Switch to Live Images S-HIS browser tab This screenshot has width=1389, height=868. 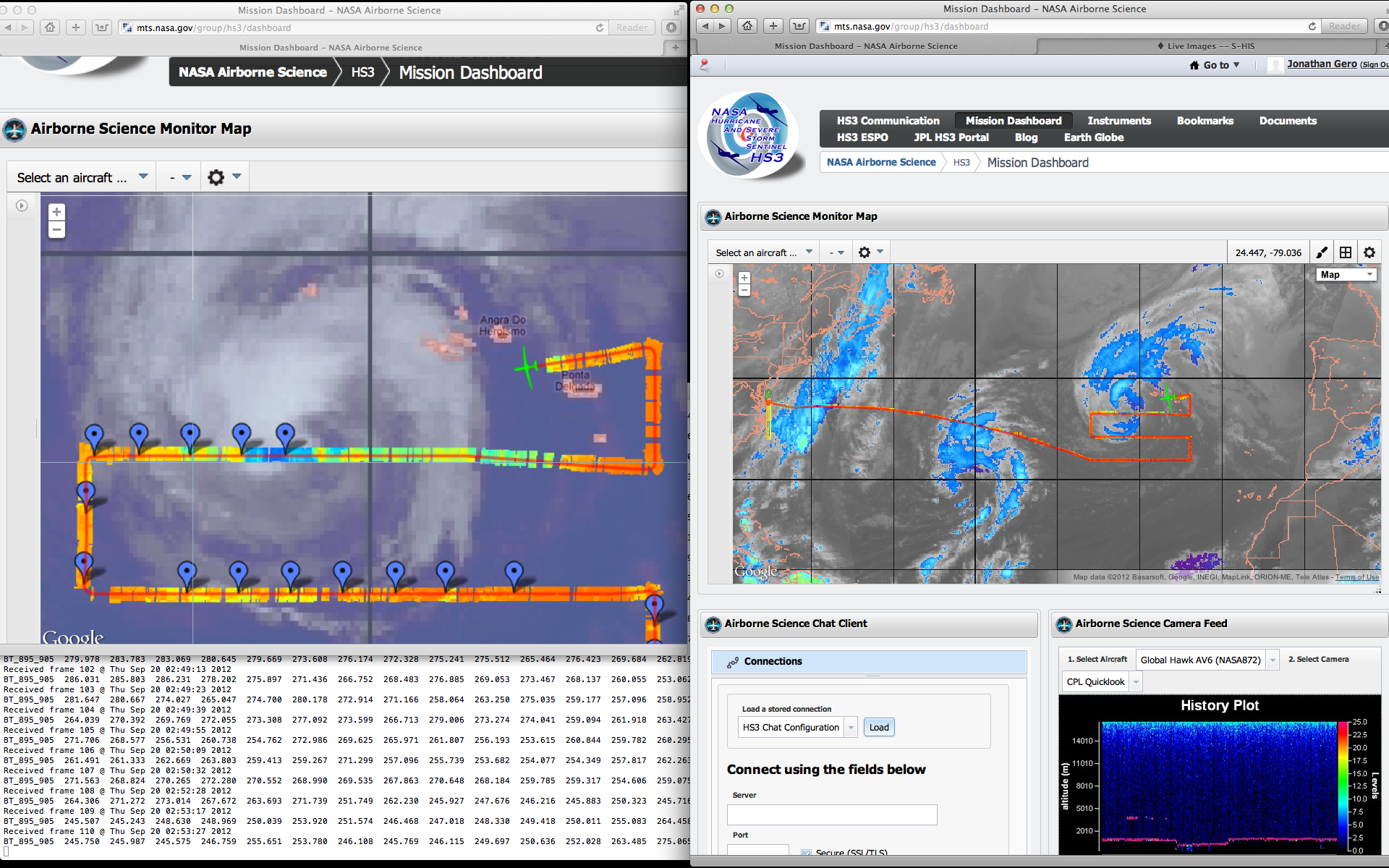(1210, 46)
